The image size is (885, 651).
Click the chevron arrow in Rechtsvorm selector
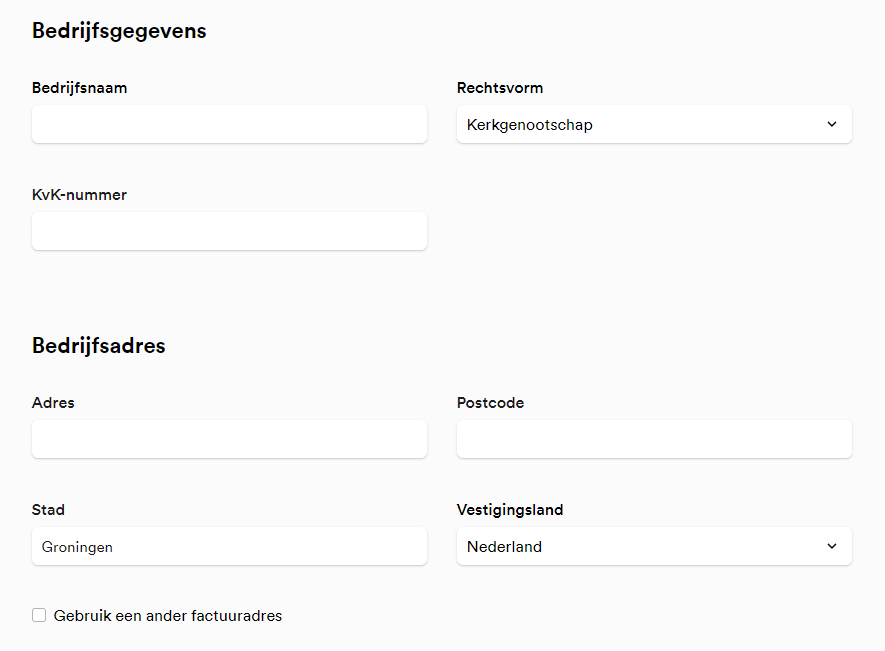click(832, 125)
